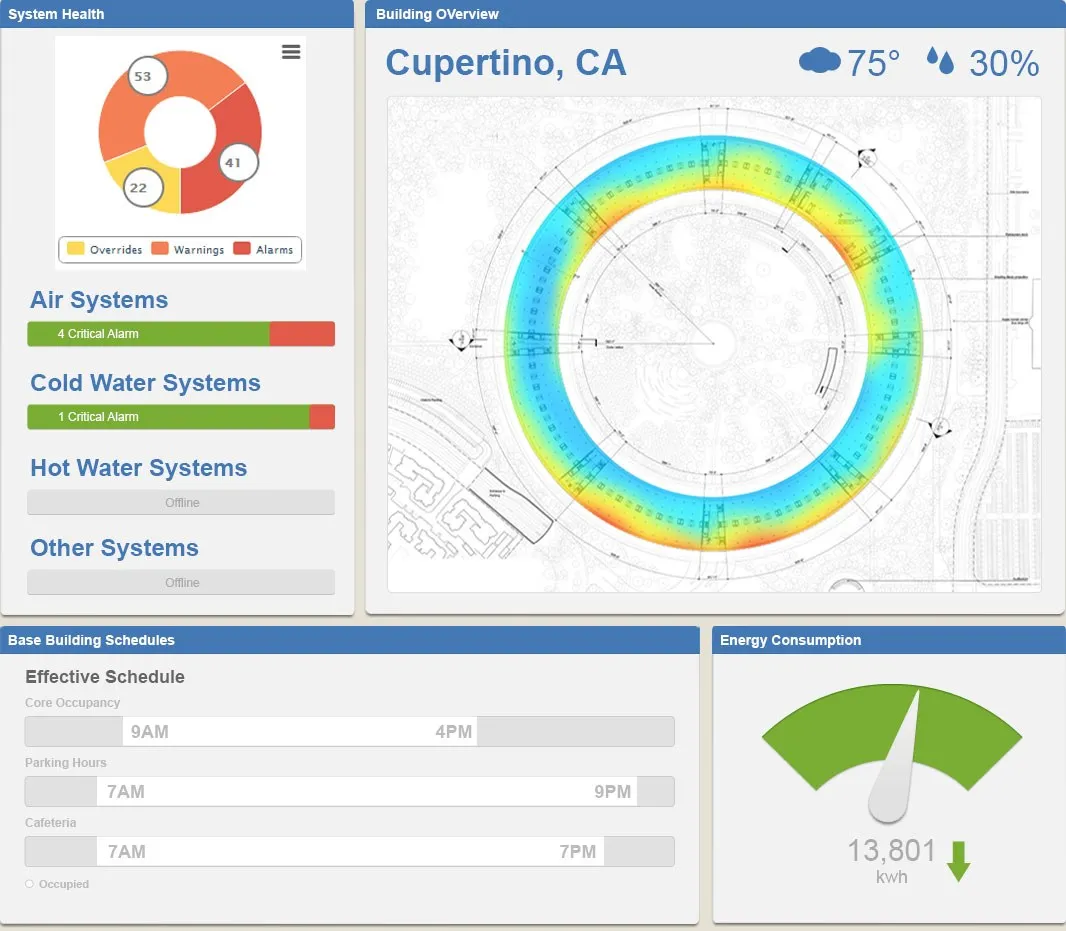
Task: Click the cloud weather icon
Action: pyautogui.click(x=819, y=61)
